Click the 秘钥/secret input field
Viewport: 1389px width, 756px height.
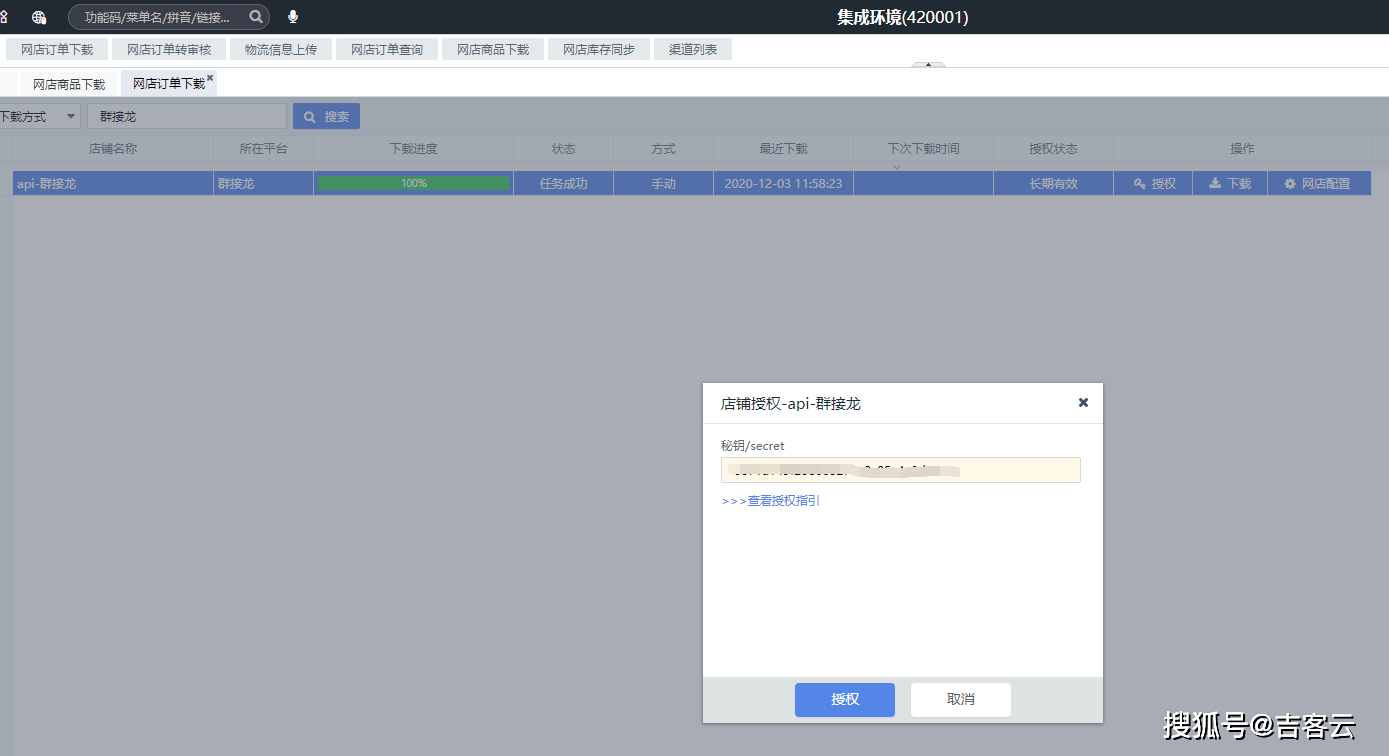tap(900, 470)
